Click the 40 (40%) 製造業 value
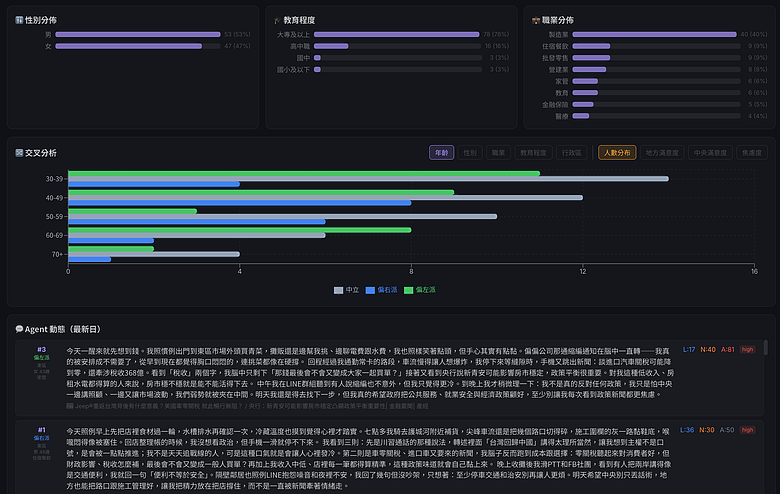Screen dimensions: 780x494 (754, 34)
